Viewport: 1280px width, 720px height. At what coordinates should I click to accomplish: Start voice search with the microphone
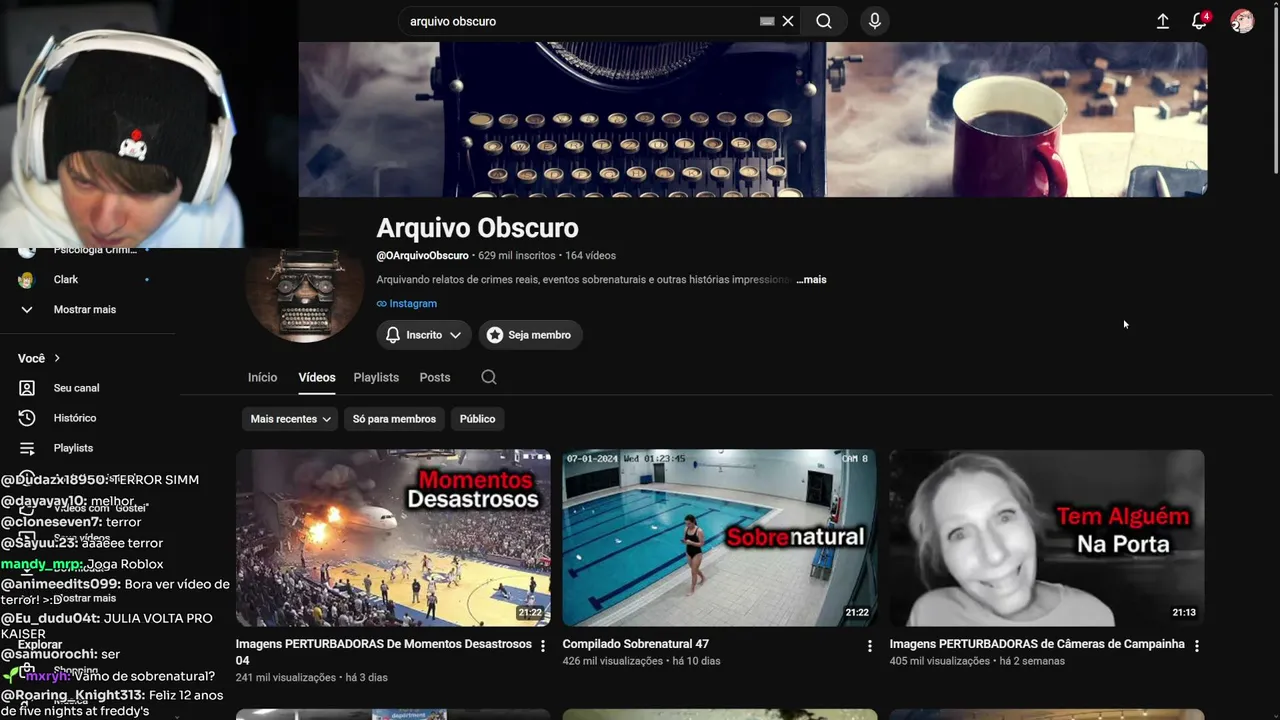[x=875, y=21]
